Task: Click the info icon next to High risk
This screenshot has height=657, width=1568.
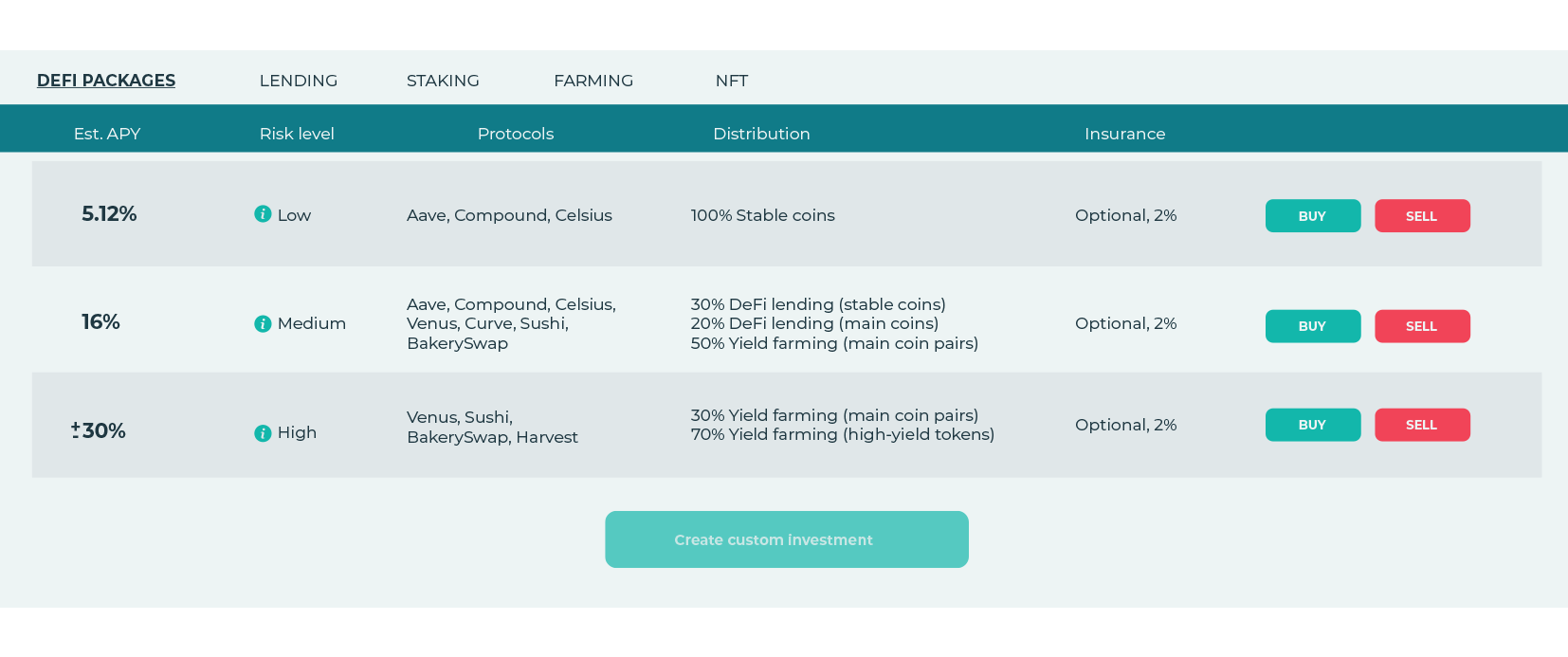Action: coord(263,433)
